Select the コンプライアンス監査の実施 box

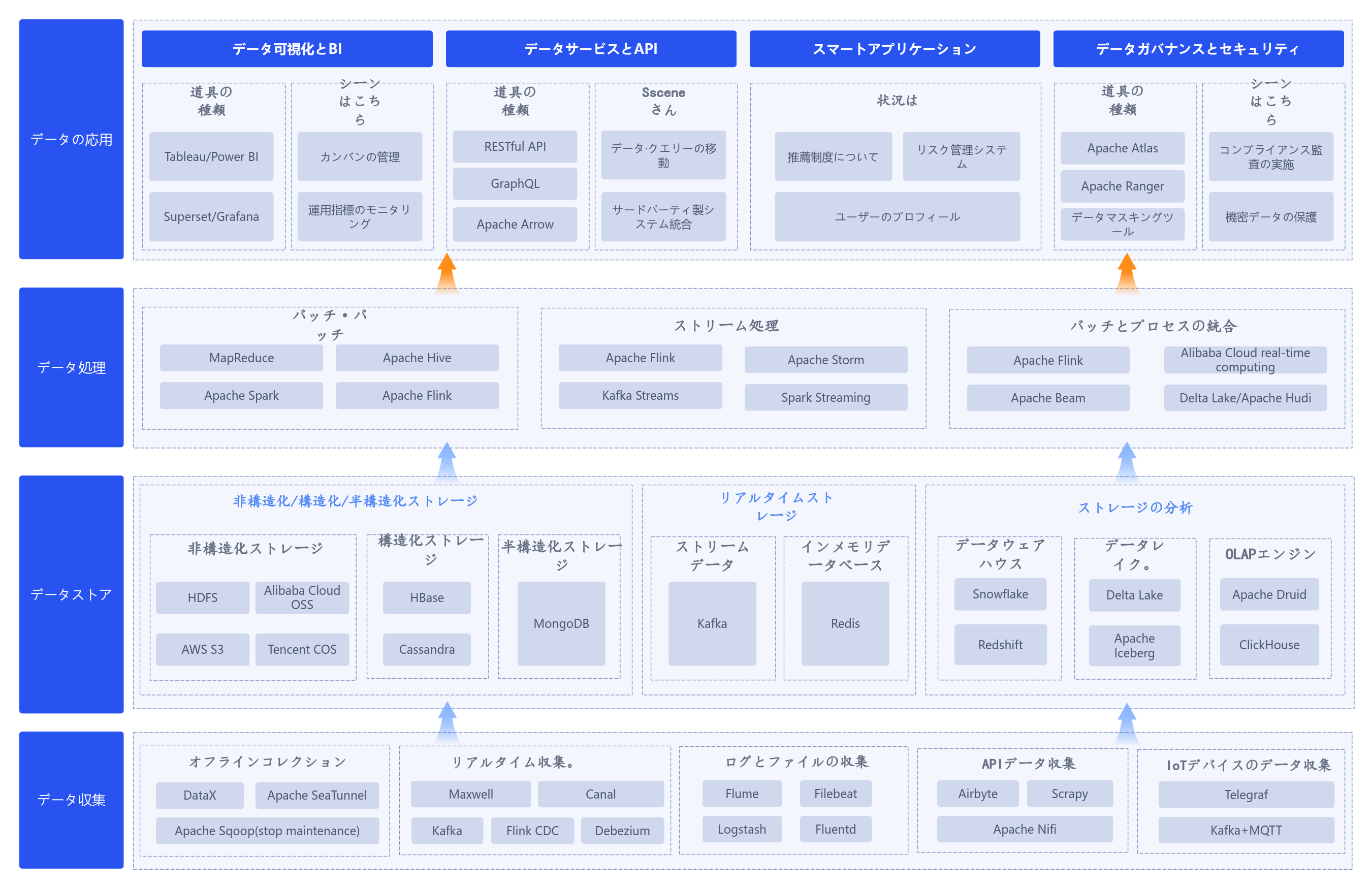click(x=1271, y=156)
